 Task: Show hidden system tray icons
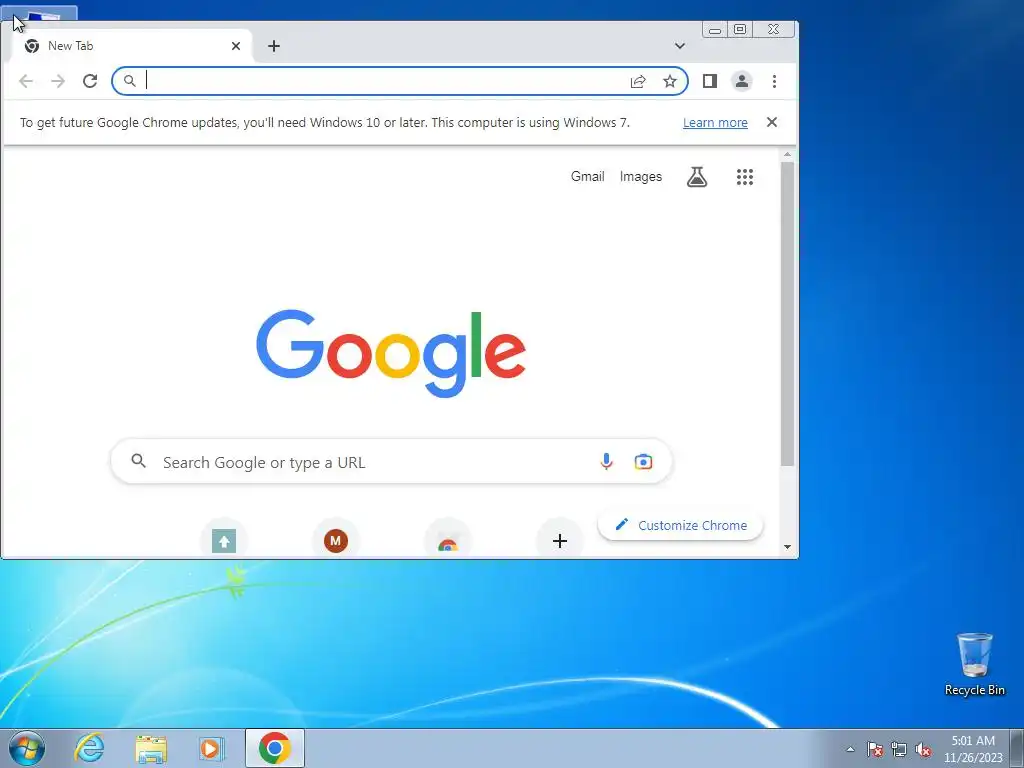tap(850, 749)
